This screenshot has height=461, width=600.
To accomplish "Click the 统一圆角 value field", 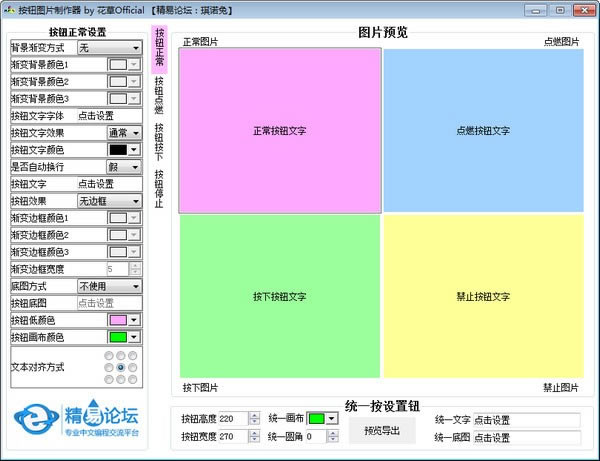I will pyautogui.click(x=316, y=436).
